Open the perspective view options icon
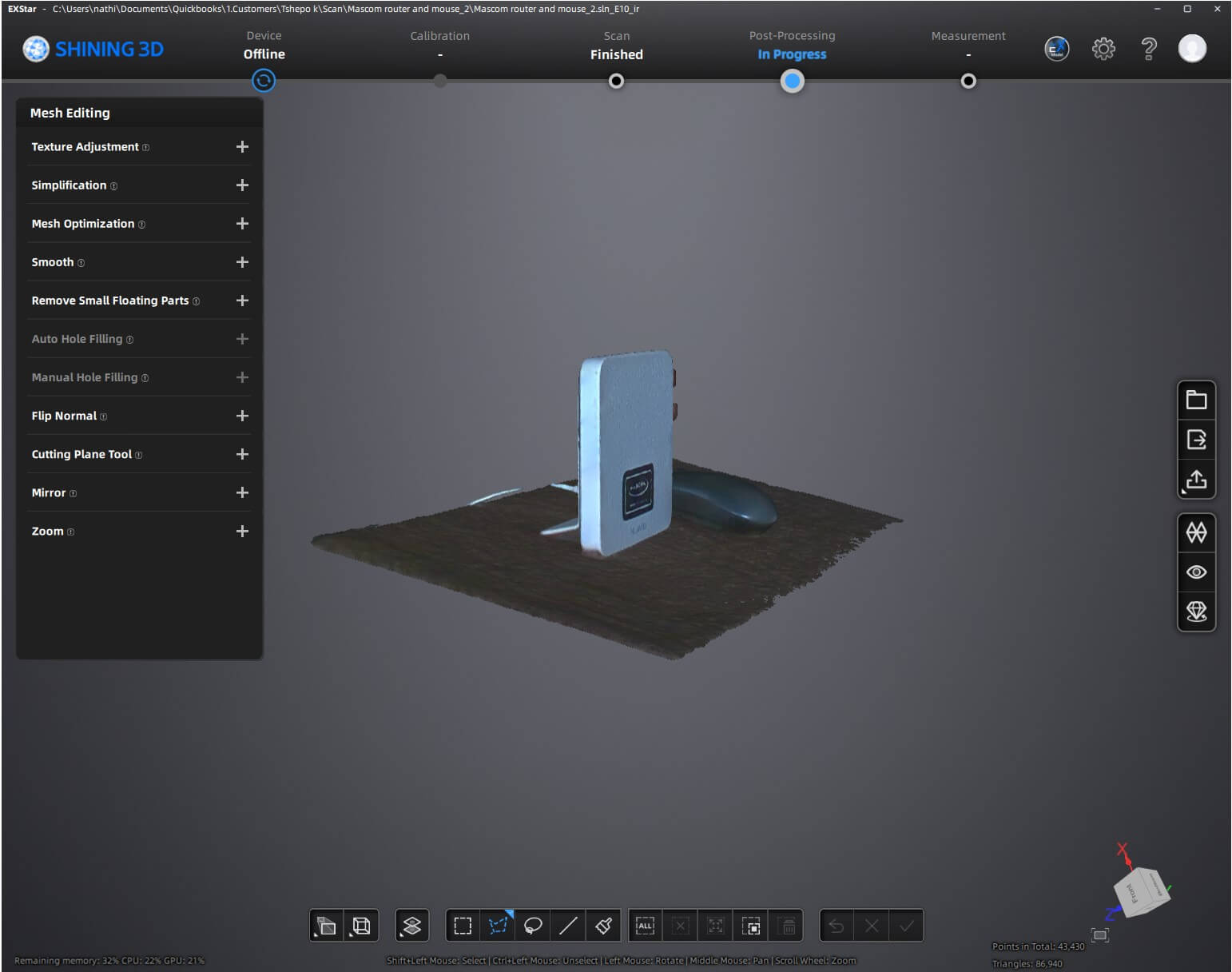The height and width of the screenshot is (972, 1232). 326,926
